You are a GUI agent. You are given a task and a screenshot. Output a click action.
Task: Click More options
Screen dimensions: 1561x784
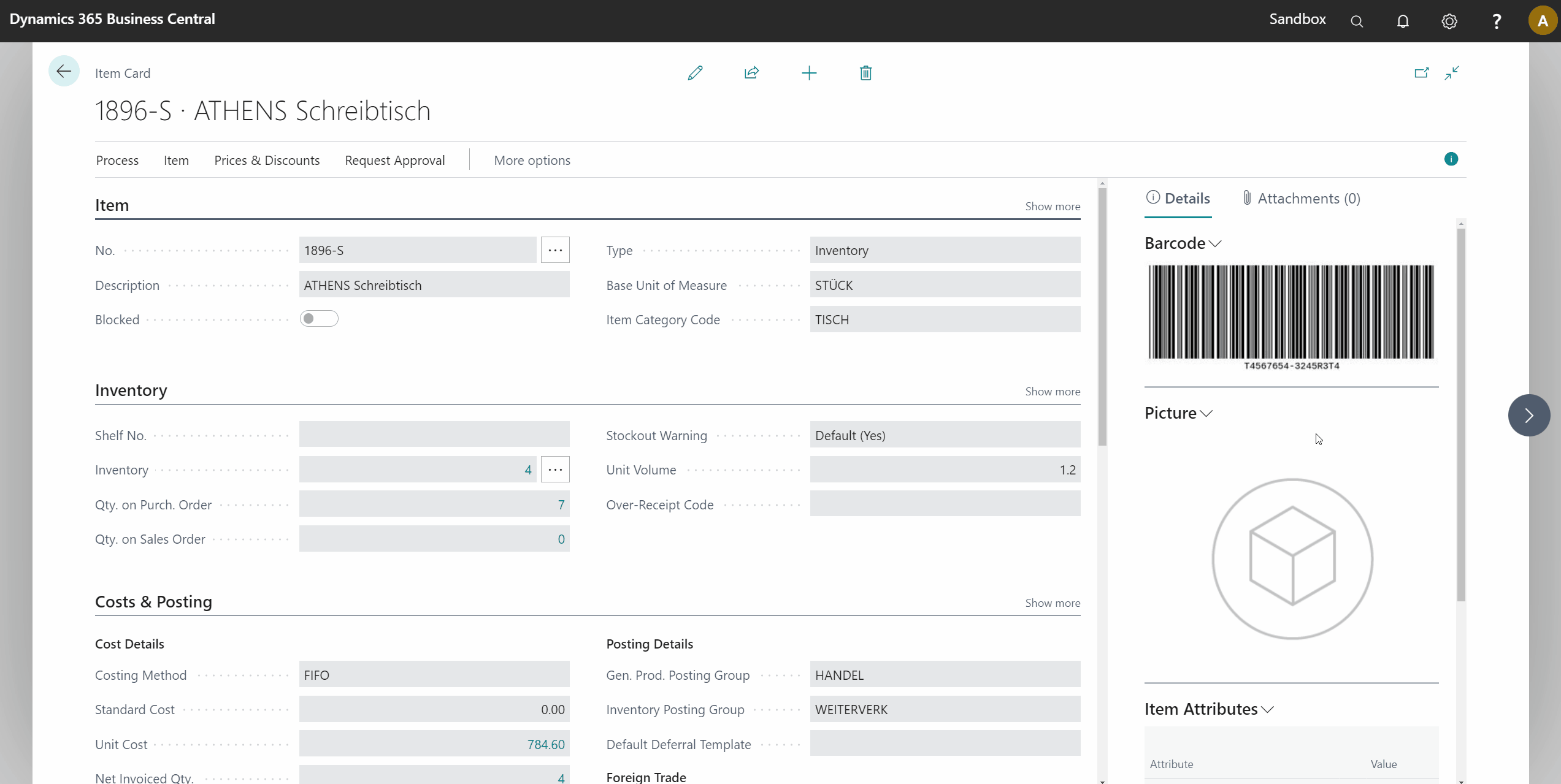click(x=532, y=161)
